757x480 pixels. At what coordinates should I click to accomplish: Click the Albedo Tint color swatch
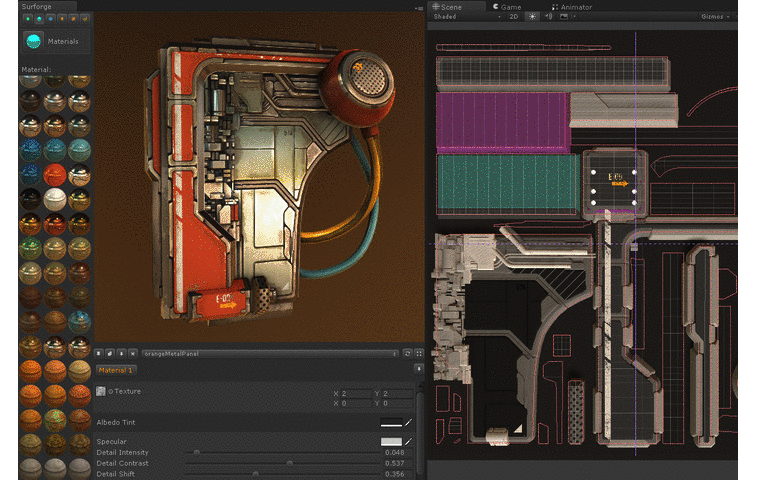[x=391, y=423]
